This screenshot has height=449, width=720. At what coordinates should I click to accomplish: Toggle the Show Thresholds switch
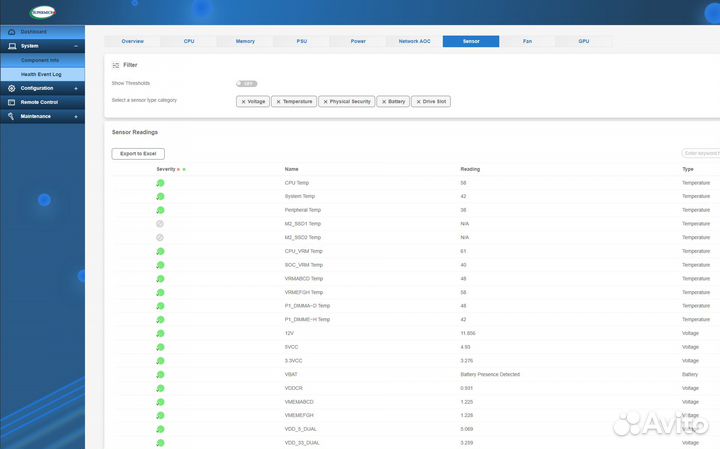(x=246, y=84)
